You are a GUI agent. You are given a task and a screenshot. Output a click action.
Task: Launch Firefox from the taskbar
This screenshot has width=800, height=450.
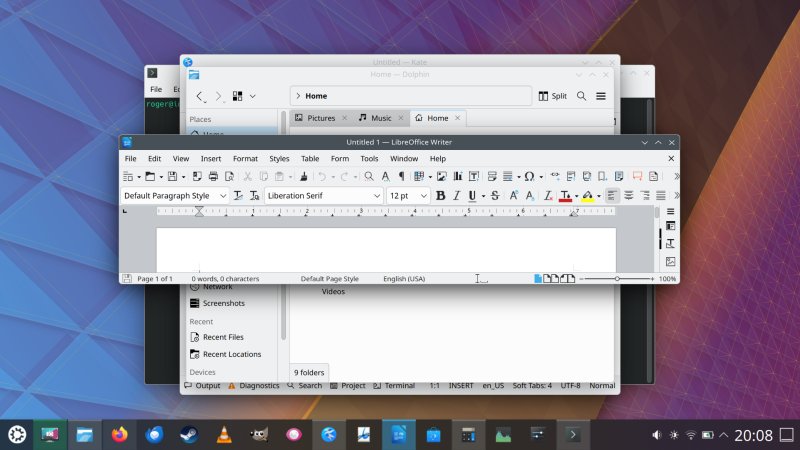(x=119, y=435)
